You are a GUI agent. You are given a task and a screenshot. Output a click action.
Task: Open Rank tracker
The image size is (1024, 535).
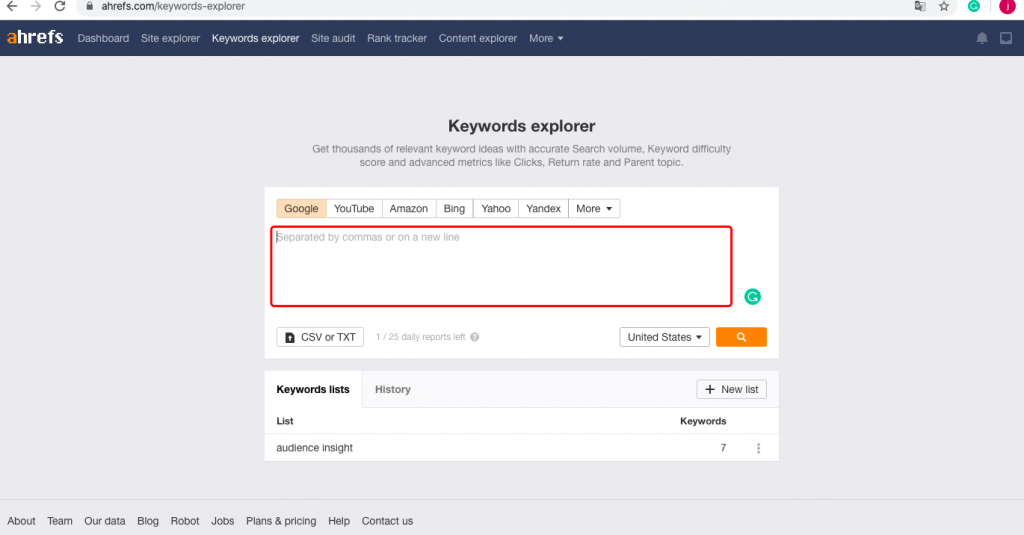[x=397, y=39]
